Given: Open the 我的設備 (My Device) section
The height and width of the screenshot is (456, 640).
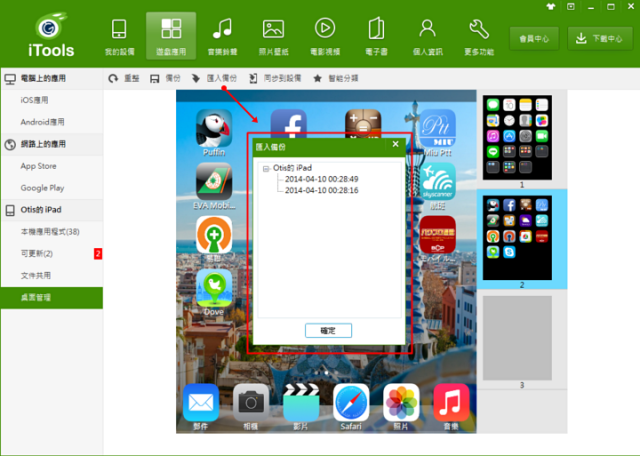Looking at the screenshot, I should [x=119, y=36].
